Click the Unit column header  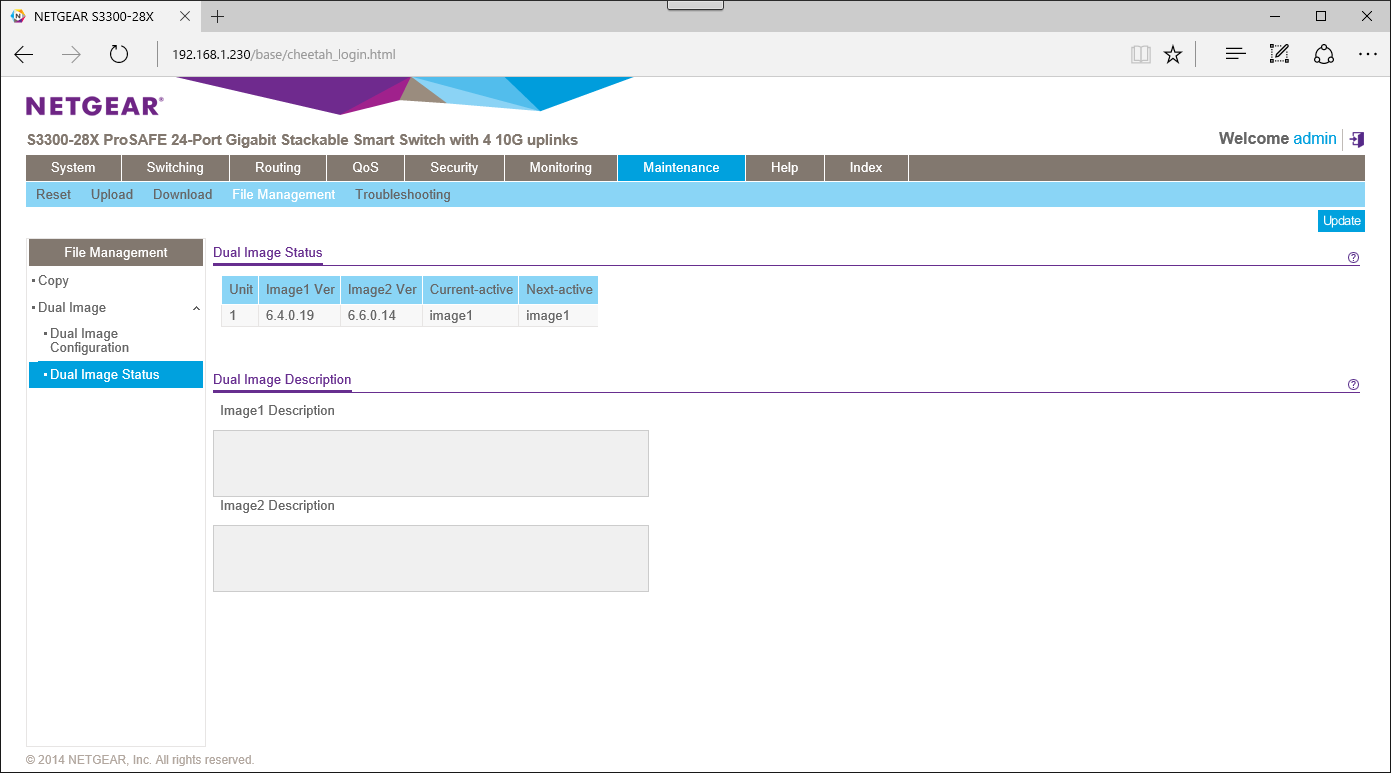click(x=241, y=290)
